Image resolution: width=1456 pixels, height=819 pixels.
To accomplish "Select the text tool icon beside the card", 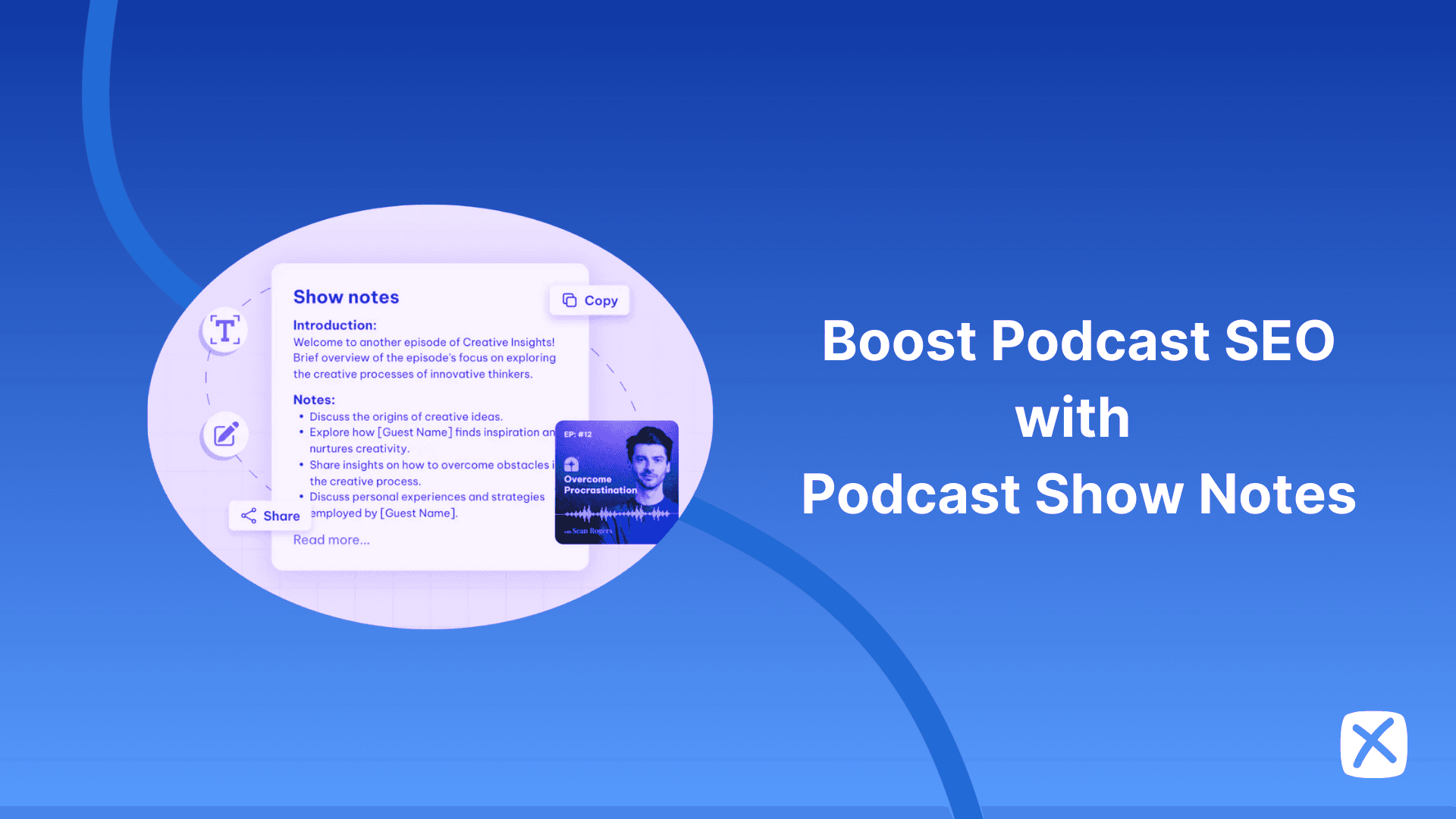I will pyautogui.click(x=224, y=330).
